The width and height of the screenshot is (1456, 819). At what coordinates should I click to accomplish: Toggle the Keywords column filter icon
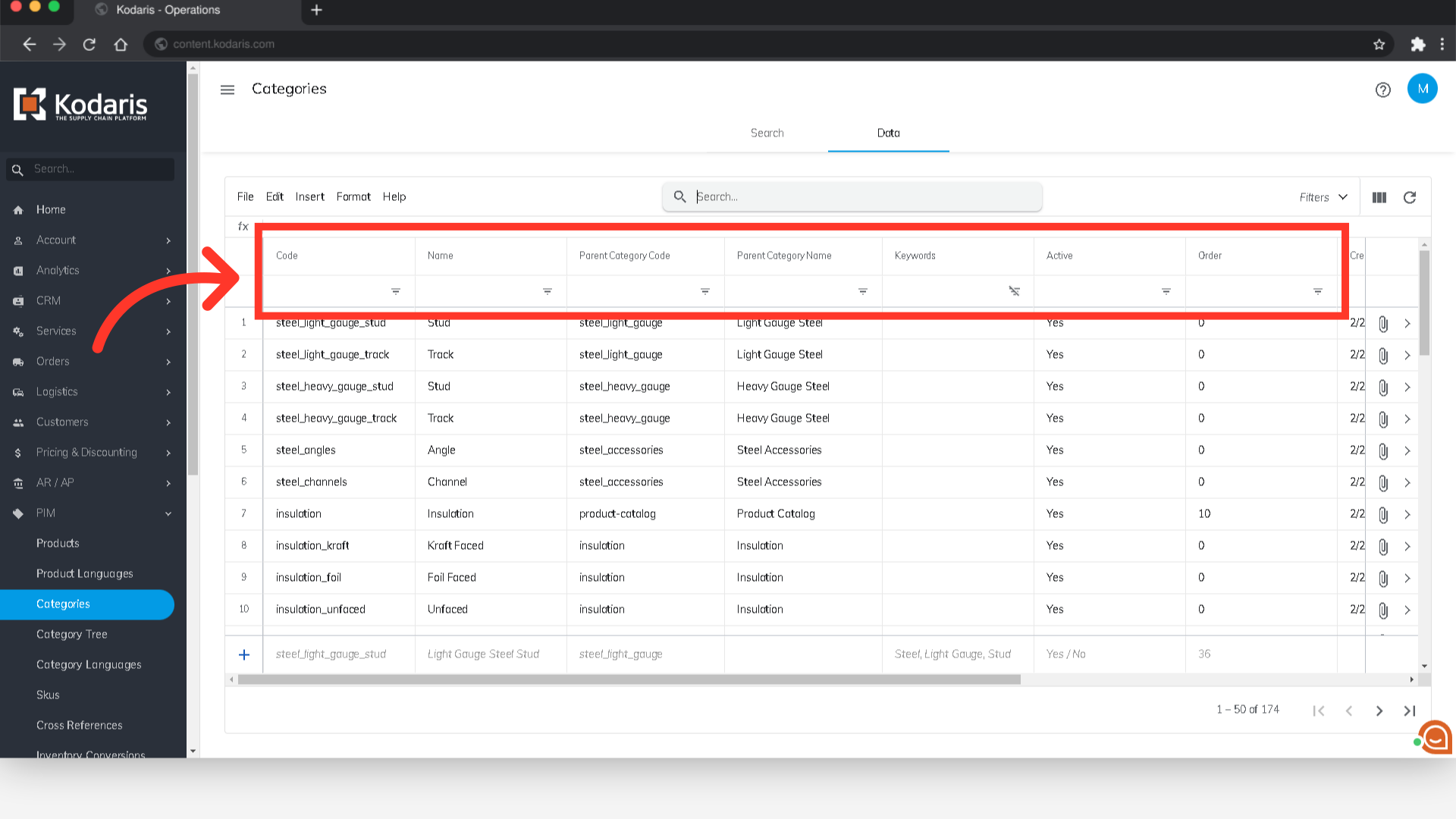pyautogui.click(x=1014, y=291)
